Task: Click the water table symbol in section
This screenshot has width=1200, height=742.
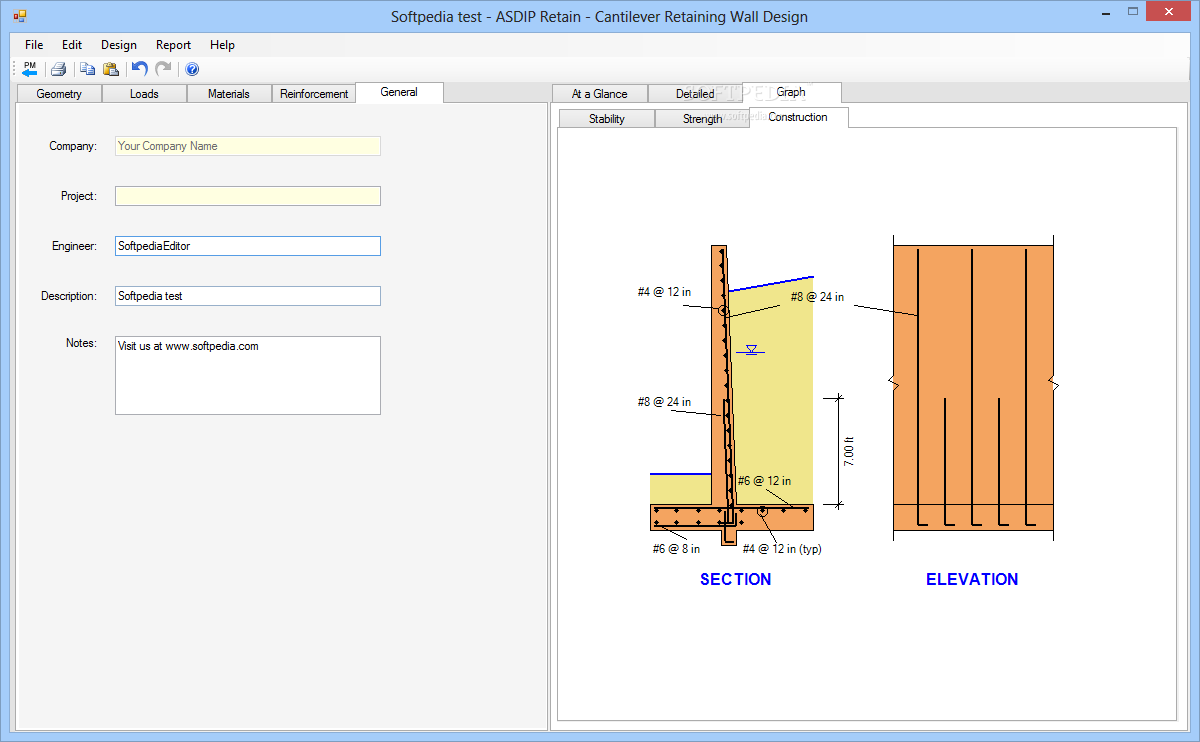Action: tap(752, 350)
